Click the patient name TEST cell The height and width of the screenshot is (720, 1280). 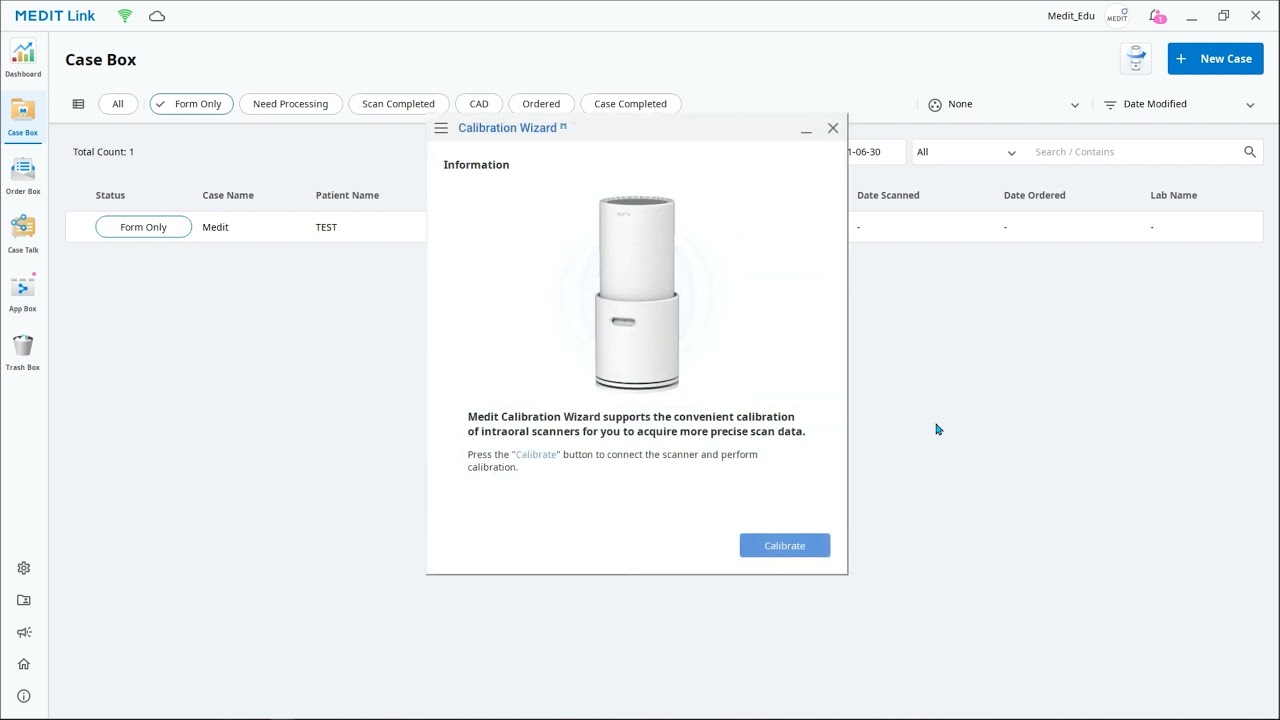(326, 227)
